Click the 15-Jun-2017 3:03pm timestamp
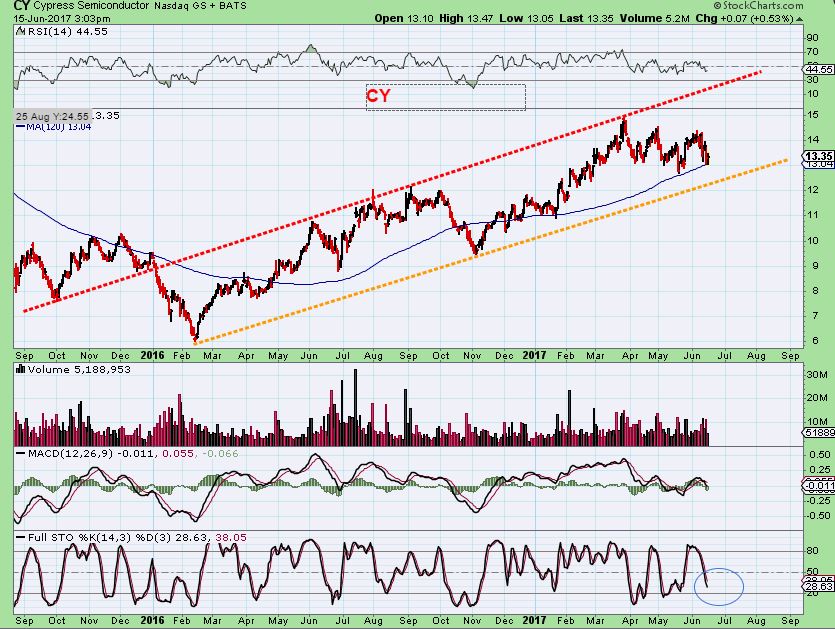Screen dimensions: 835x629 (x=62, y=18)
